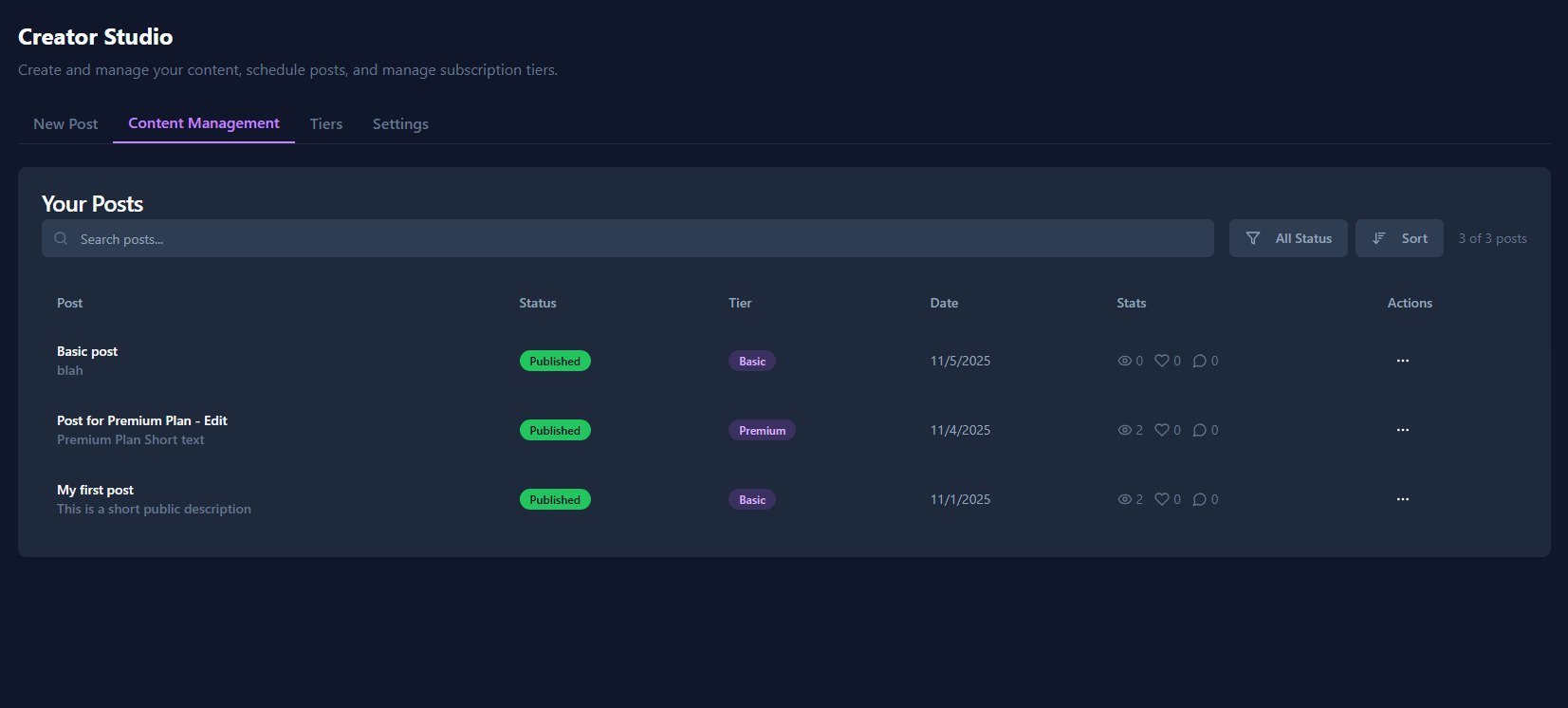Open three-dot actions menu for My first post
The image size is (1568, 708).
coord(1402,499)
